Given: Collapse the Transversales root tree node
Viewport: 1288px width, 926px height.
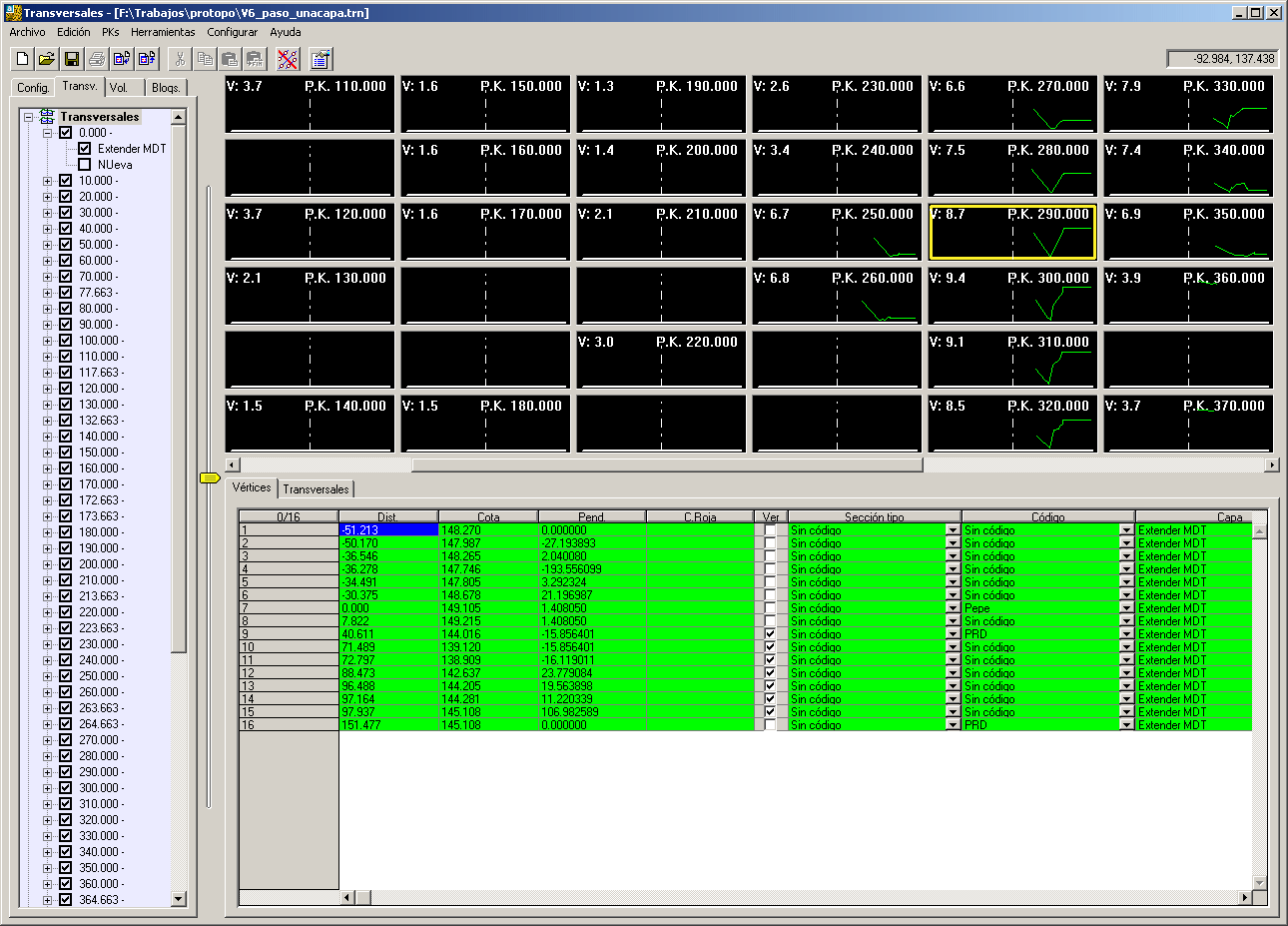Looking at the screenshot, I should pos(29,117).
